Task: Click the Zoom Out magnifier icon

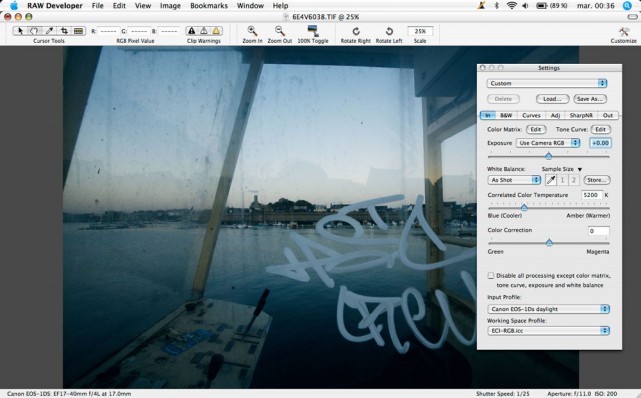Action: [x=280, y=31]
